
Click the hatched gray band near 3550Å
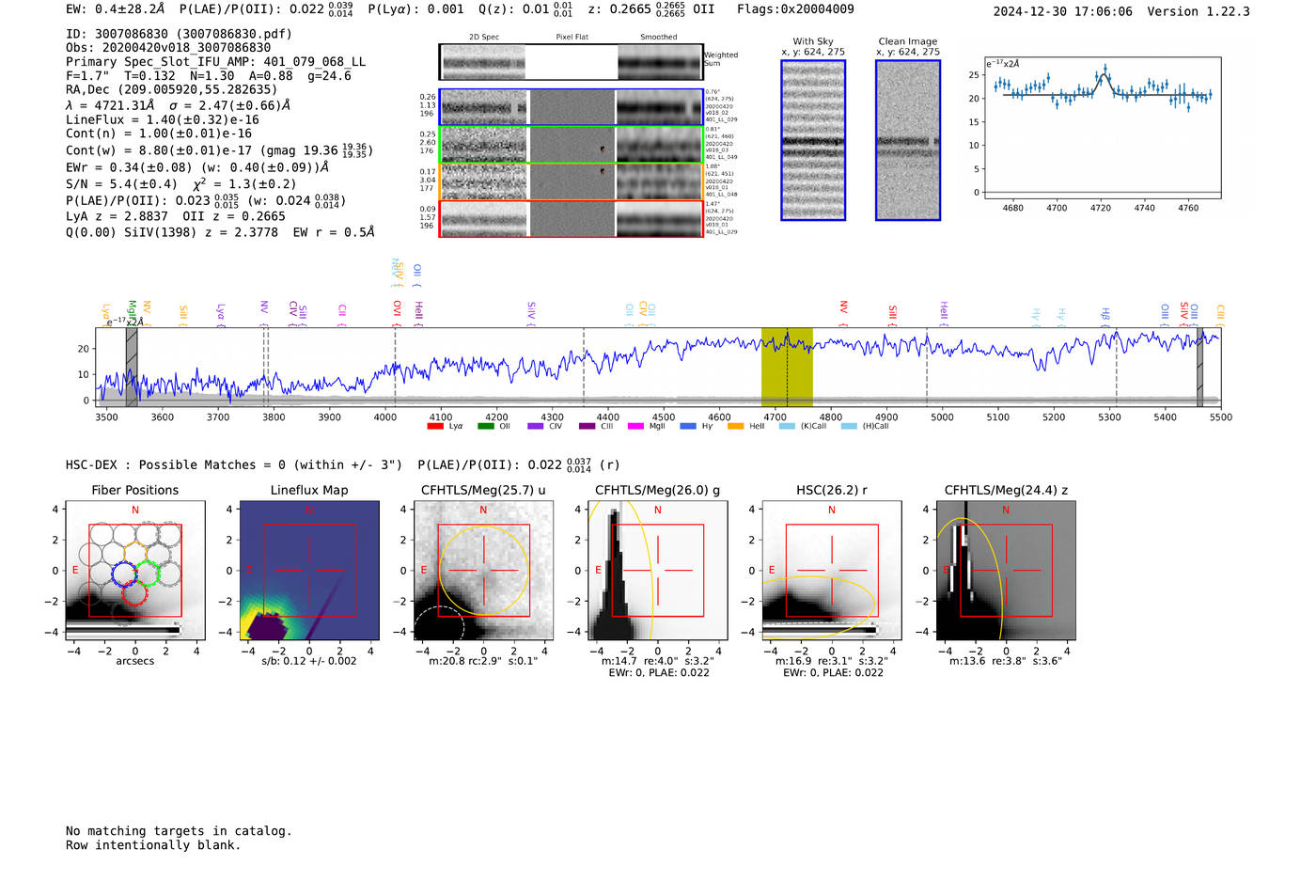pos(132,368)
